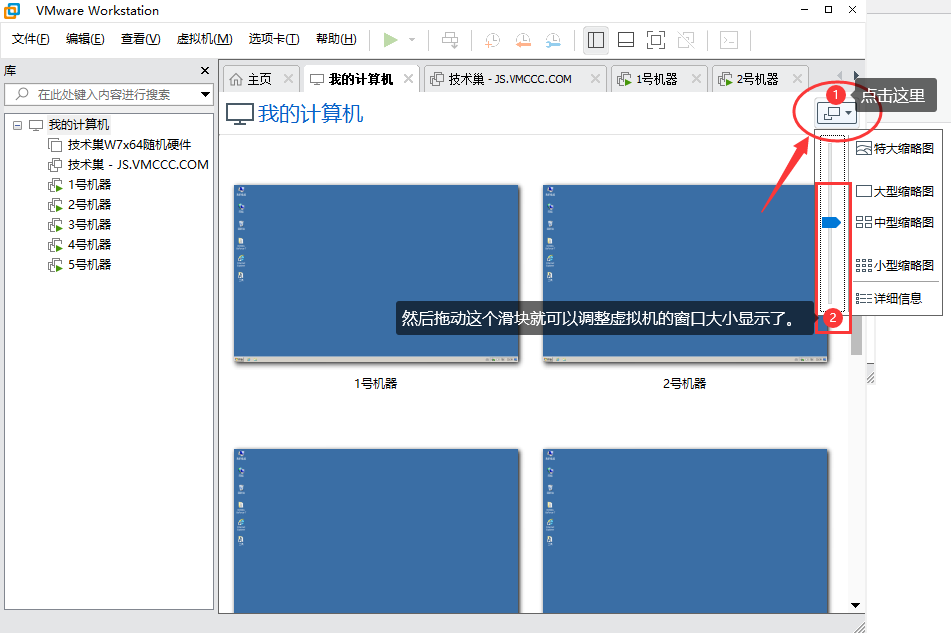Screen dimensions: 951x633
Task: Select 特大缩略图 view option
Action: (x=898, y=148)
